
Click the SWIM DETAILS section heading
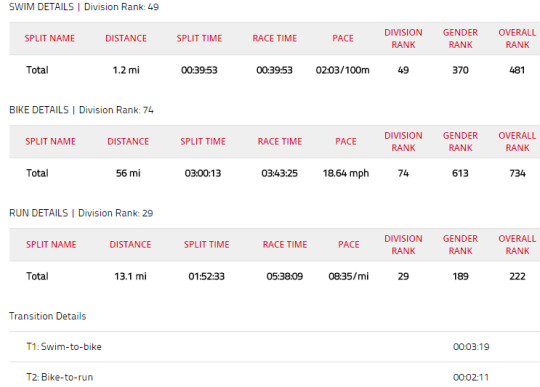coord(84,7)
